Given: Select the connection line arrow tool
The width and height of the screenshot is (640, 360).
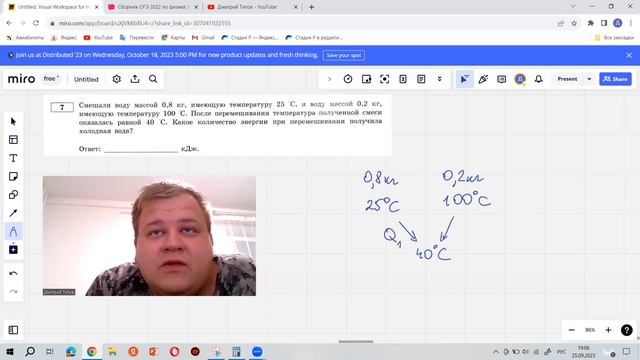Looking at the screenshot, I should [13, 213].
